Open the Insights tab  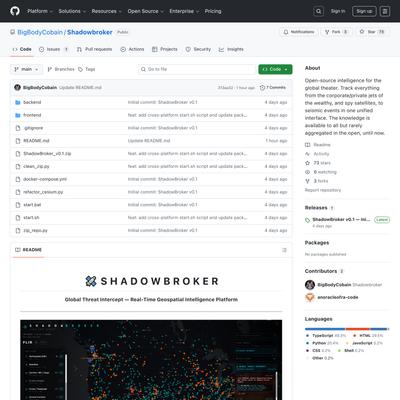231,49
